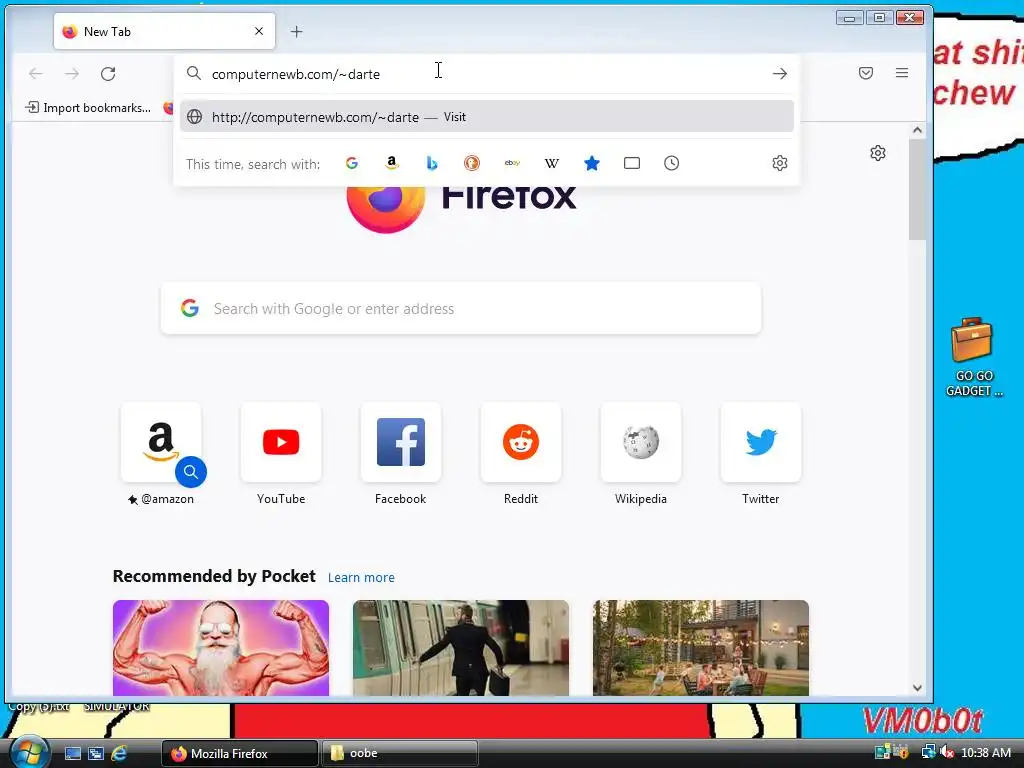Click the scrollbar up arrow
This screenshot has width=1024, height=768.
(917, 130)
